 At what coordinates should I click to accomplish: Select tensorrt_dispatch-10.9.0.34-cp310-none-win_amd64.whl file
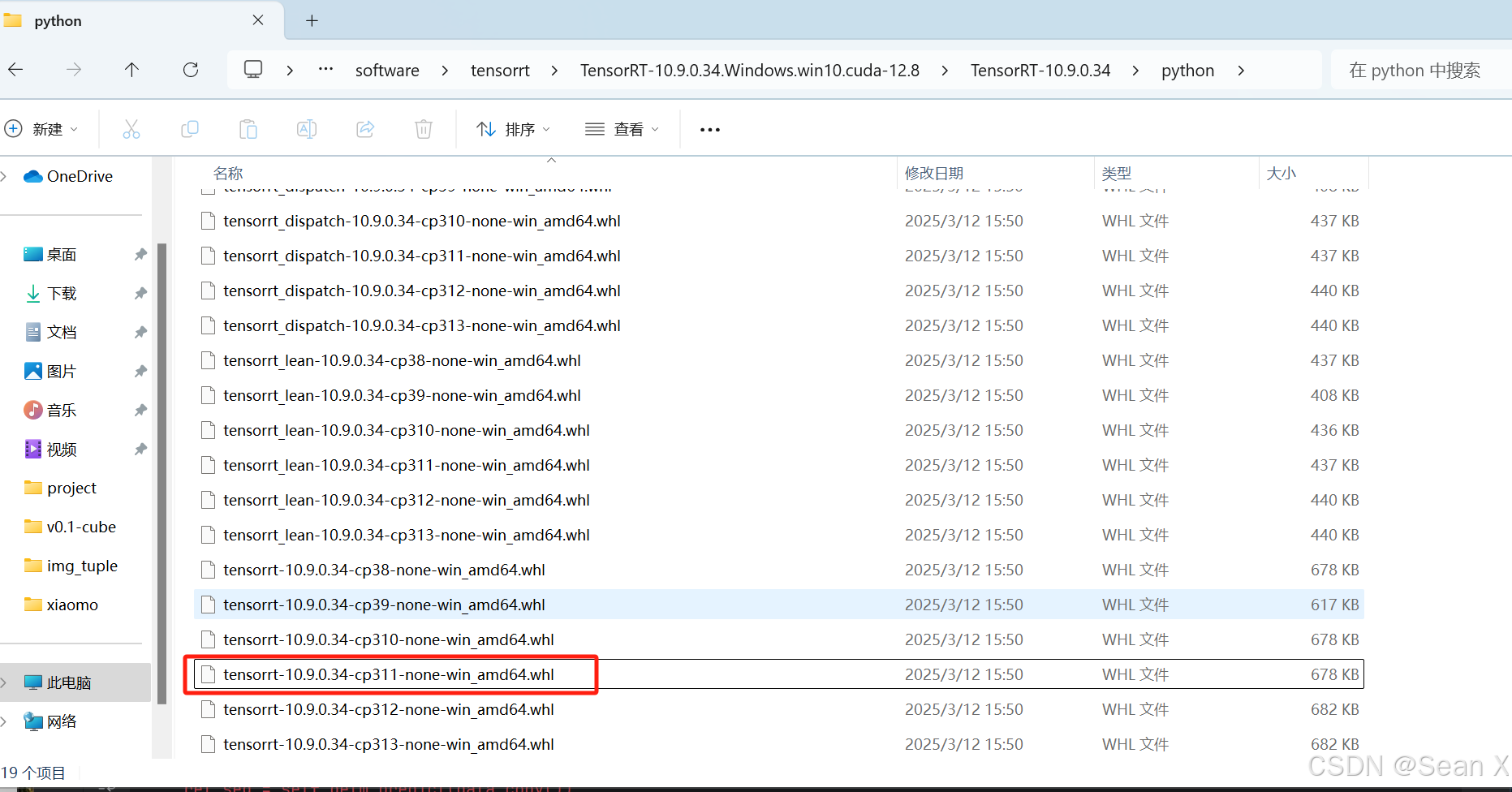tap(779, 221)
